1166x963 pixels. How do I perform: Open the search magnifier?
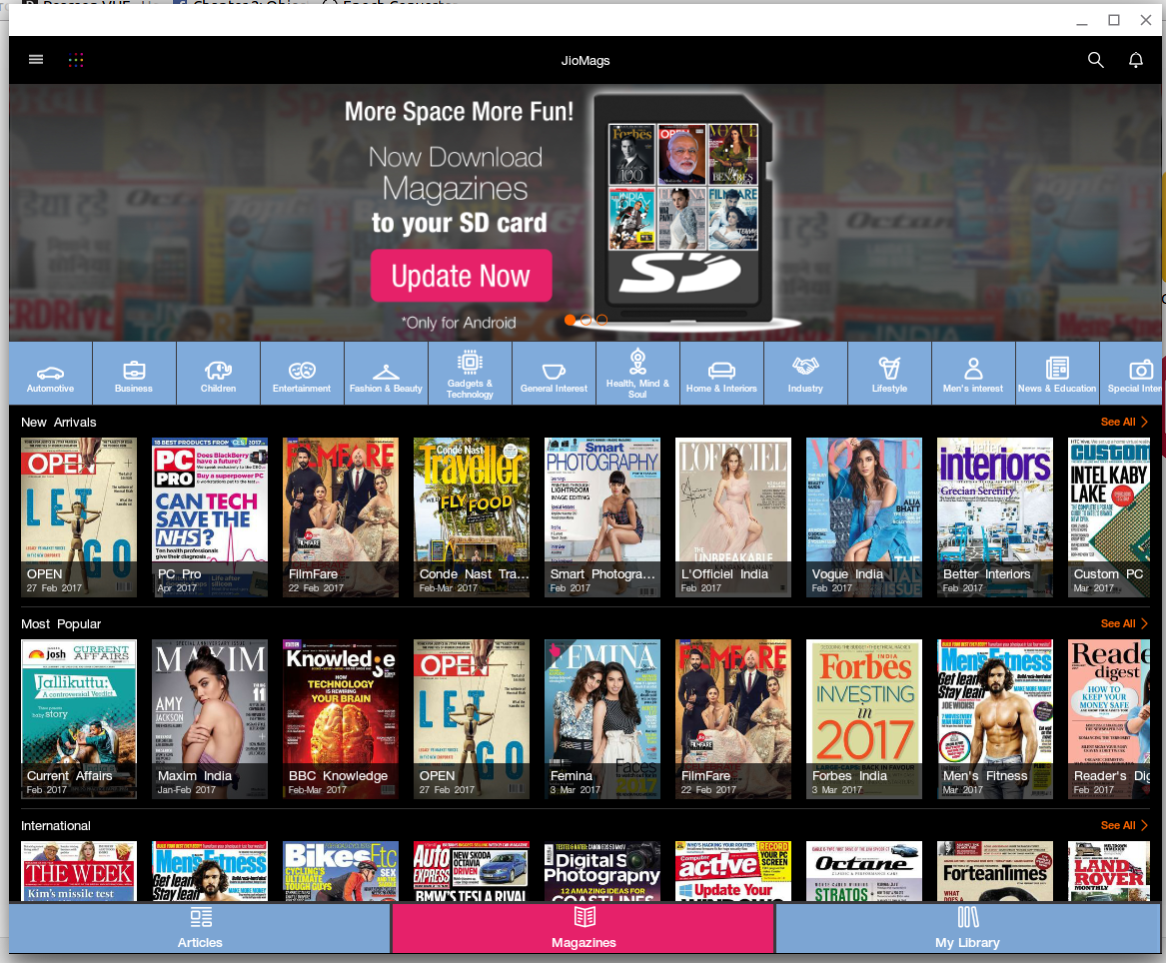[x=1095, y=59]
